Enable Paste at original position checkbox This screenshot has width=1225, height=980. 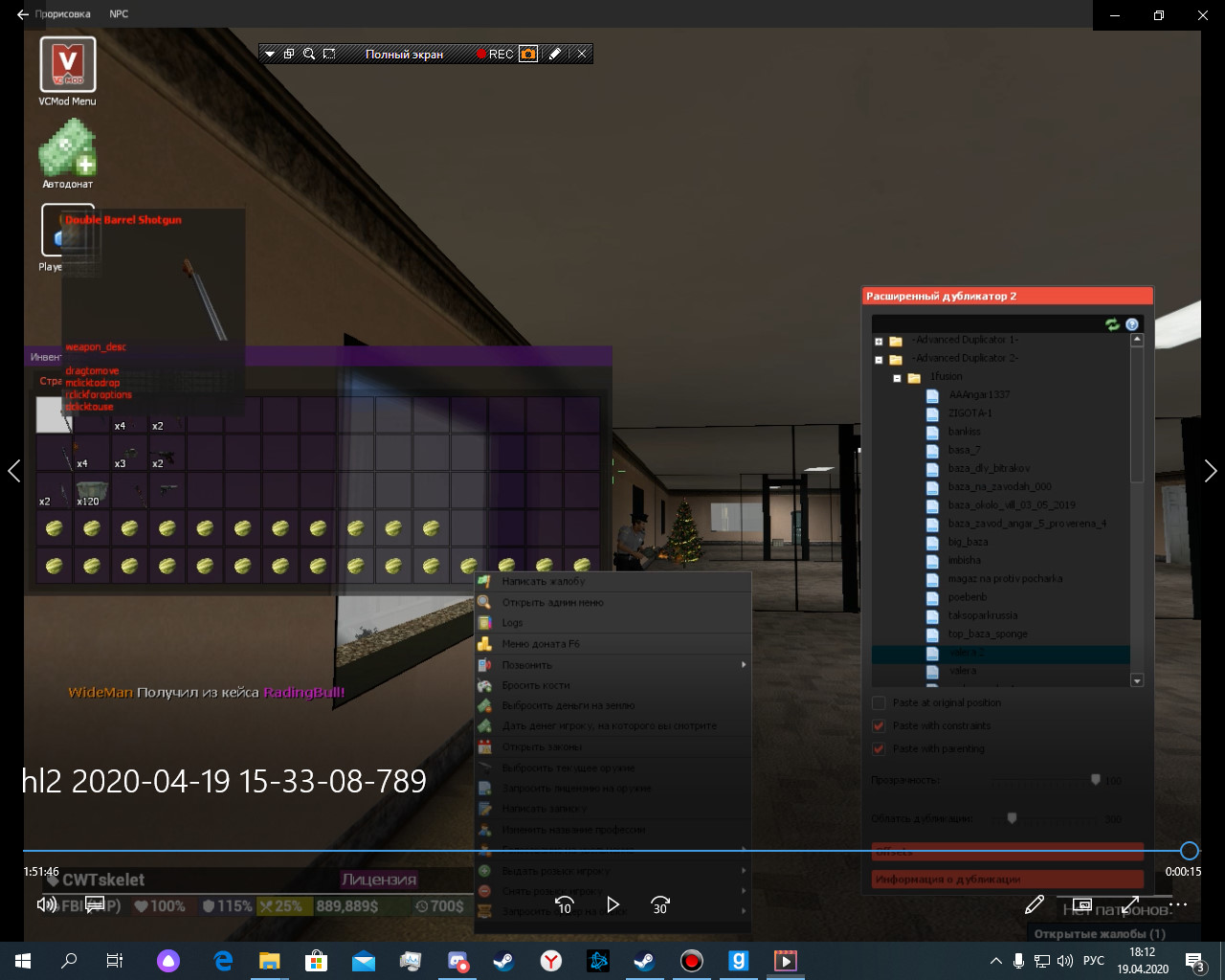point(879,702)
